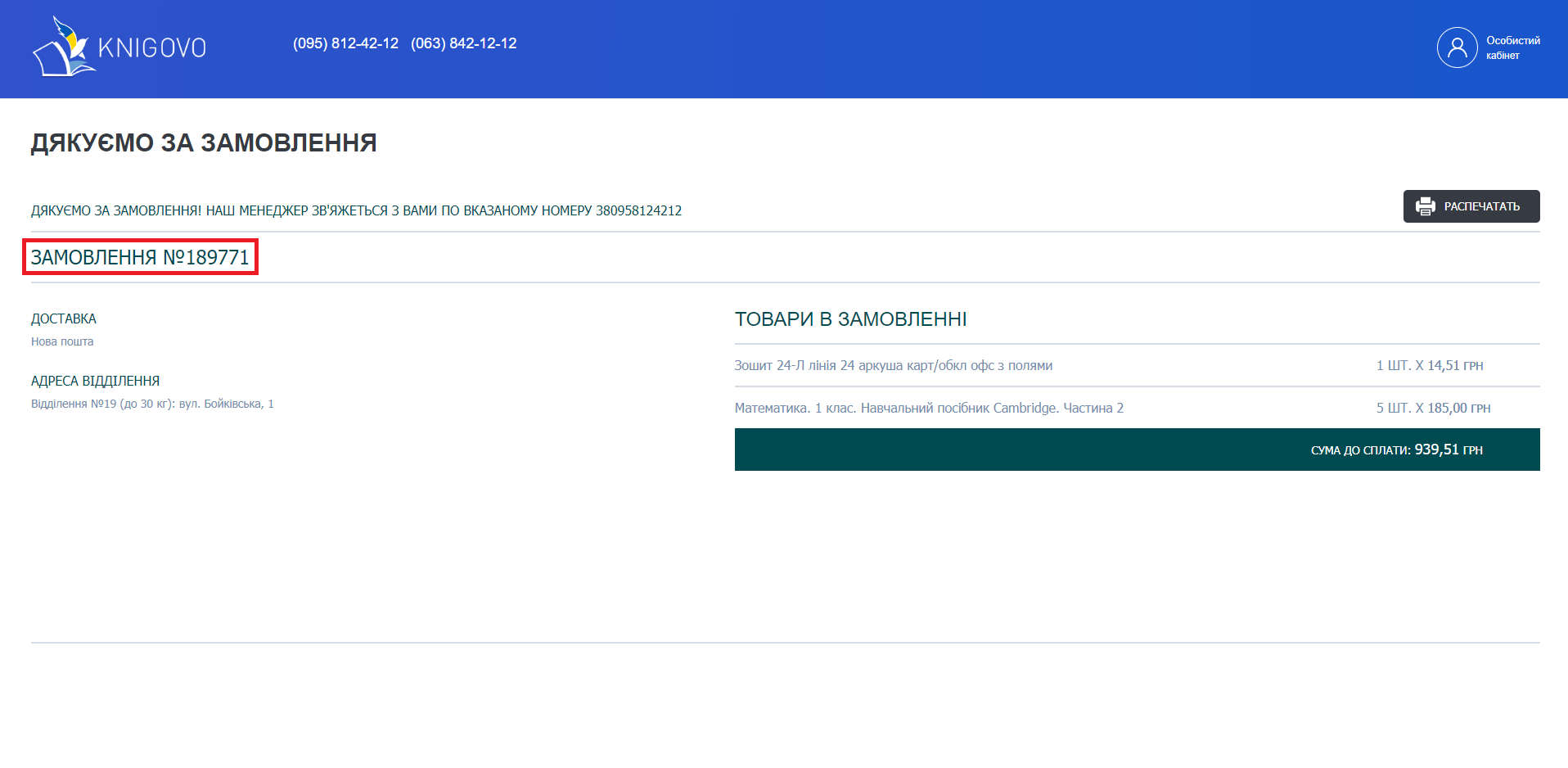Viewport: 1568px width, 768px height.
Task: Open the Особистий кабінет link text
Action: (x=1512, y=47)
